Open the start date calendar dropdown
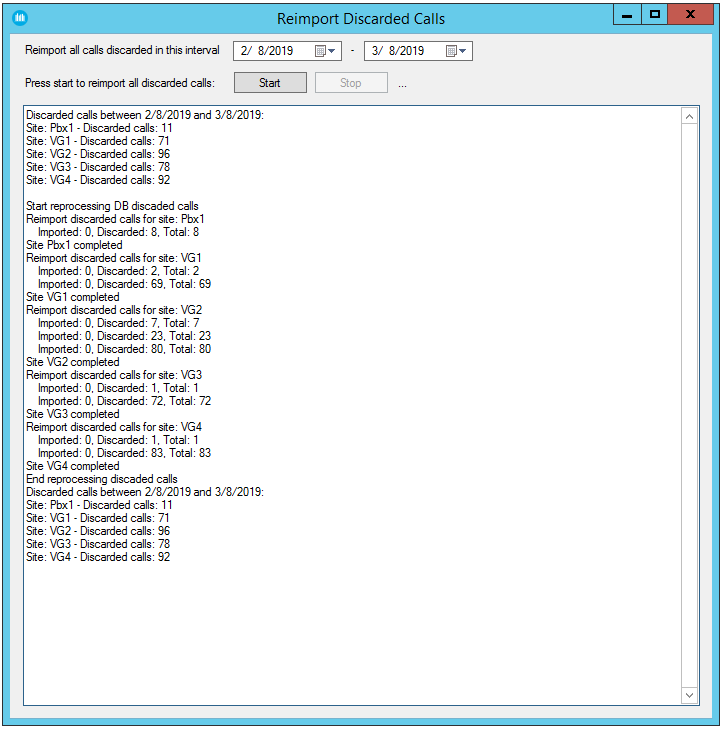Image resolution: width=726 pixels, height=731 pixels. coord(326,51)
